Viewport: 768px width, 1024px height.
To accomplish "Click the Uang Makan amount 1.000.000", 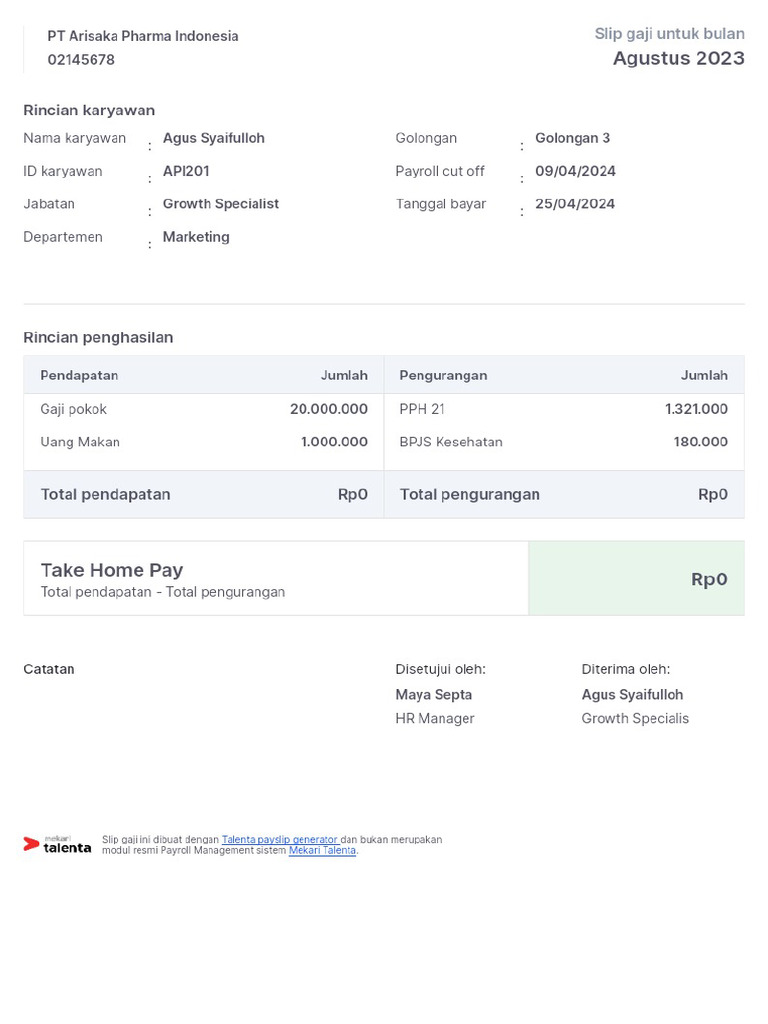I will click(334, 442).
